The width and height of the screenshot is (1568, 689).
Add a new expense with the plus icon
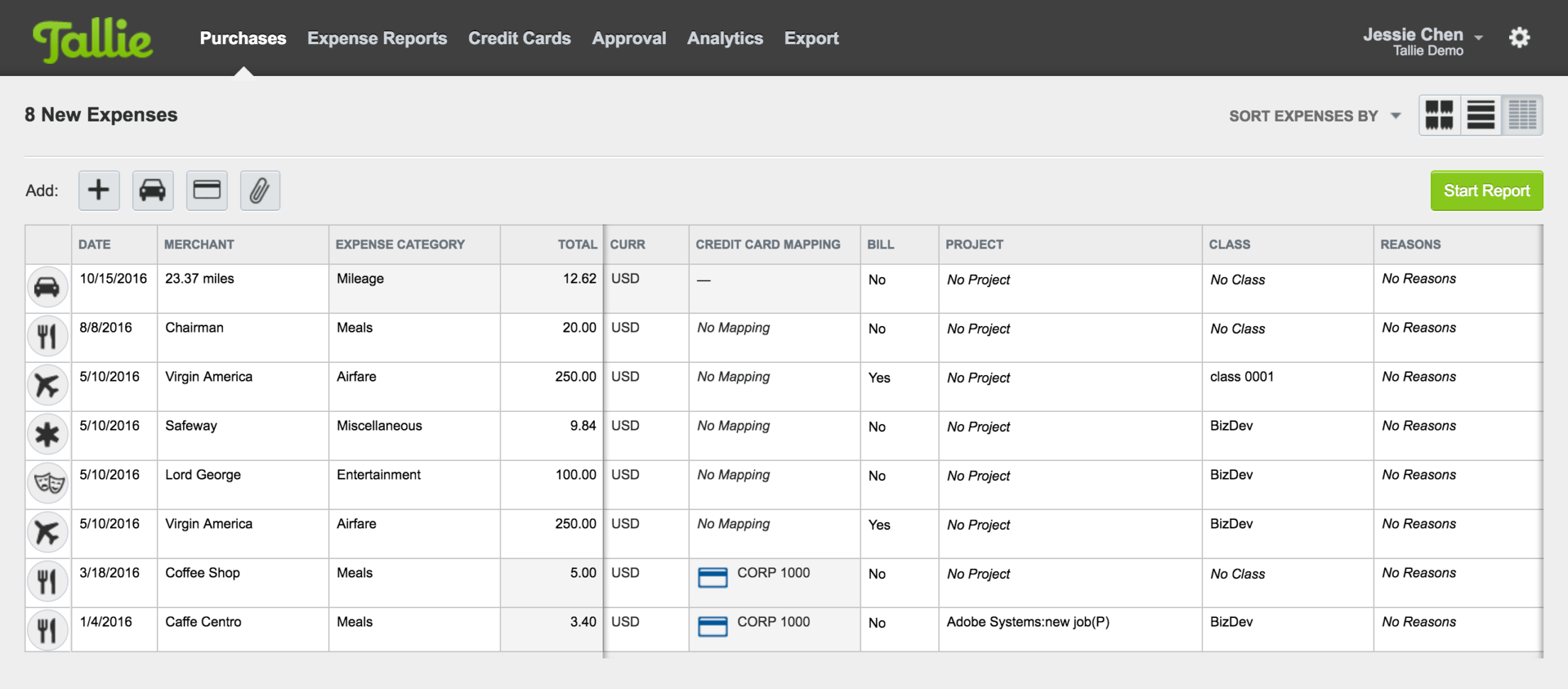coord(99,190)
